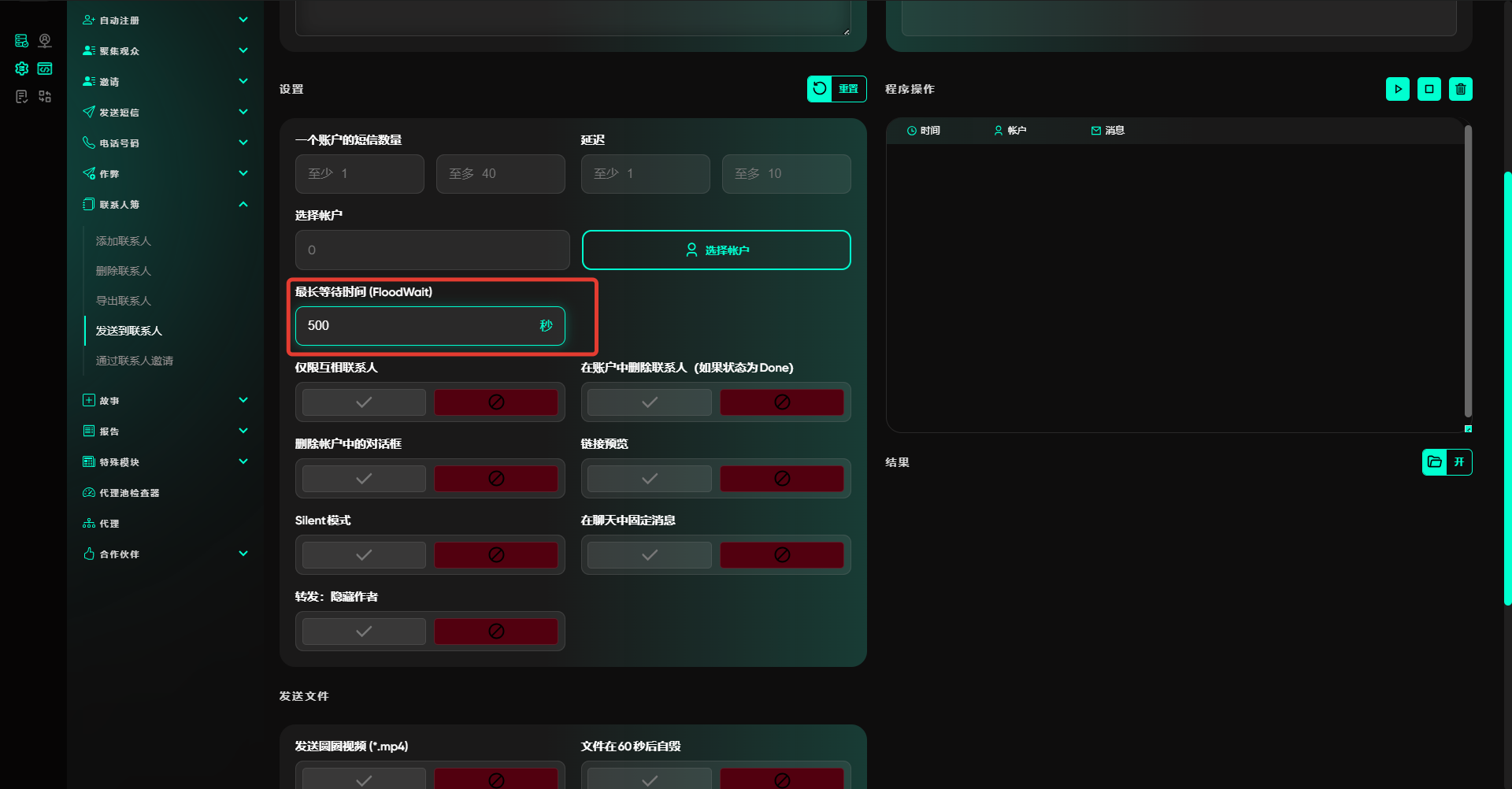This screenshot has width=1512, height=789.
Task: Turn on Silent模式 checkmark option
Action: (x=364, y=555)
